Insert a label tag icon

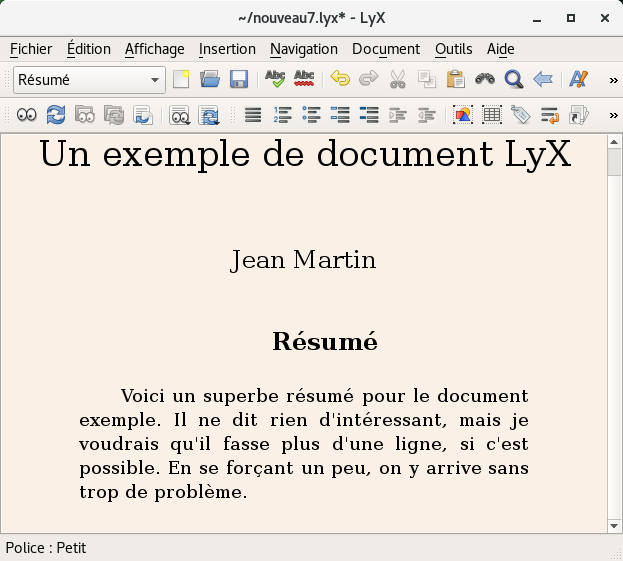521,115
